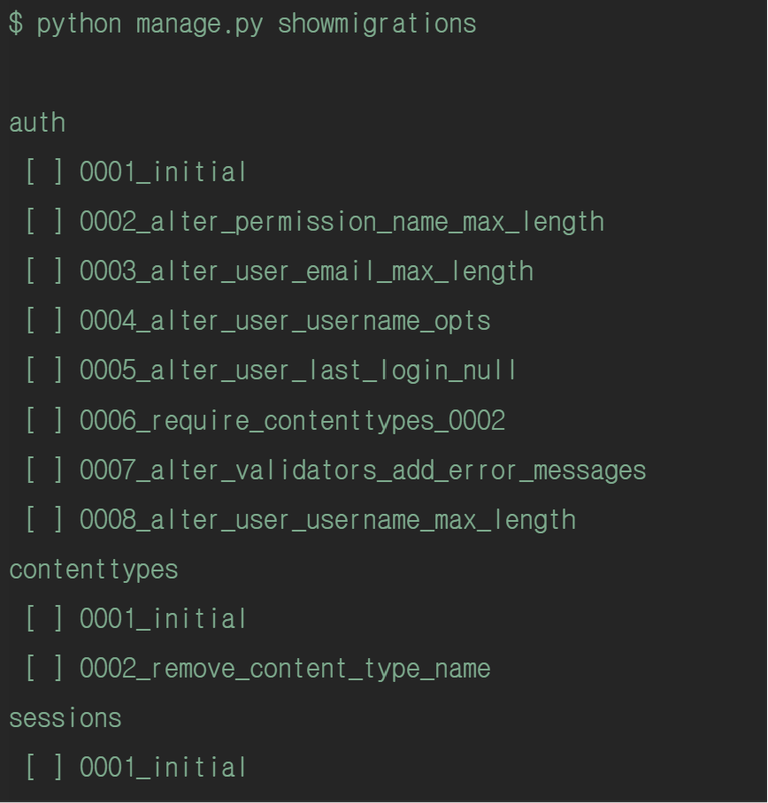
Task: Check the box for auth 0001_initial
Action: point(44,172)
